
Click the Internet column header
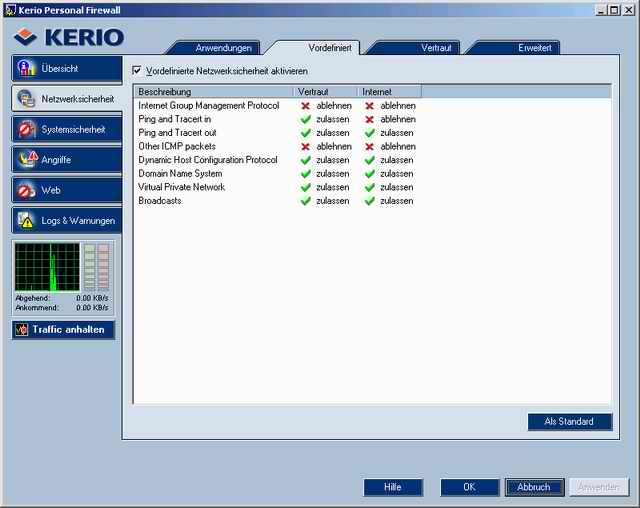389,92
